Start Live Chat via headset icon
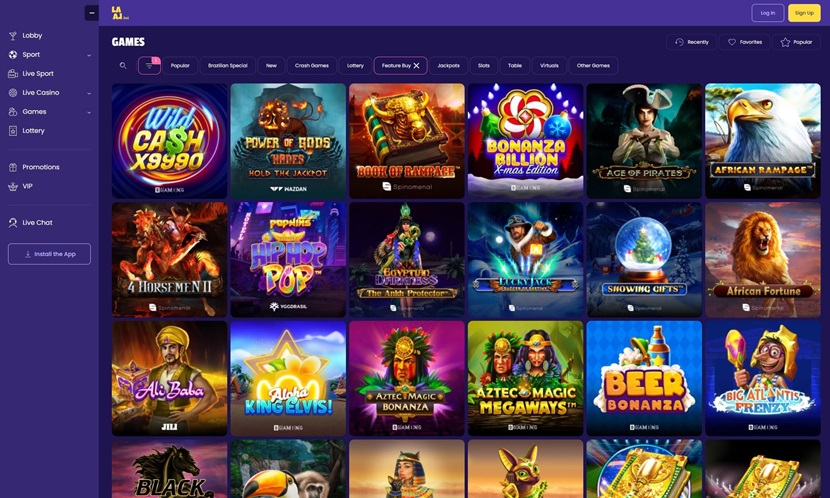 point(13,223)
